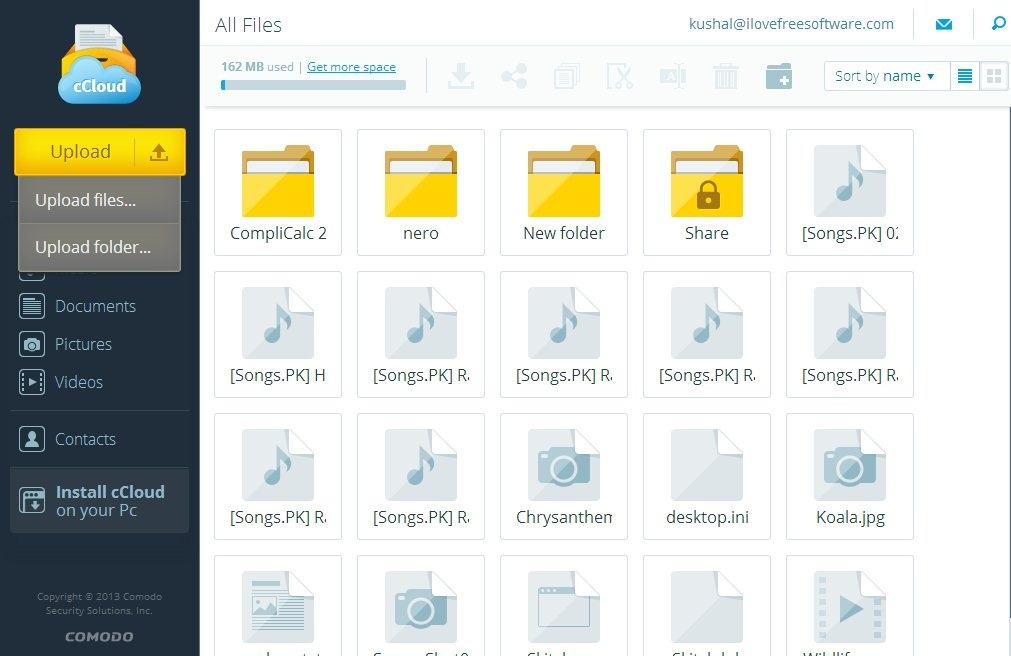This screenshot has height=656, width=1011.
Task: Switch to list view
Action: point(965,76)
